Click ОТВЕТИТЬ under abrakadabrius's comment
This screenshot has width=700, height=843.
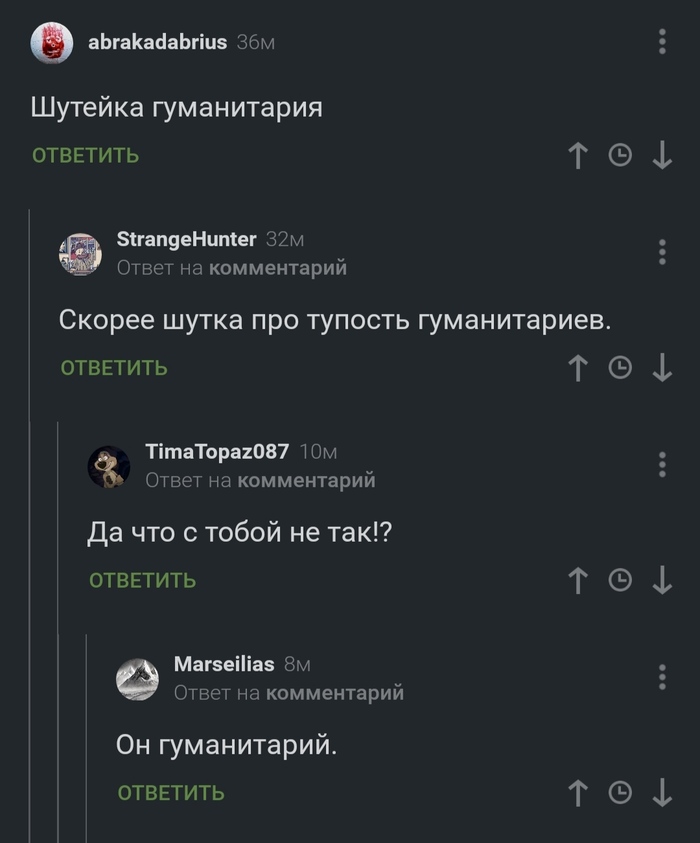(x=84, y=156)
